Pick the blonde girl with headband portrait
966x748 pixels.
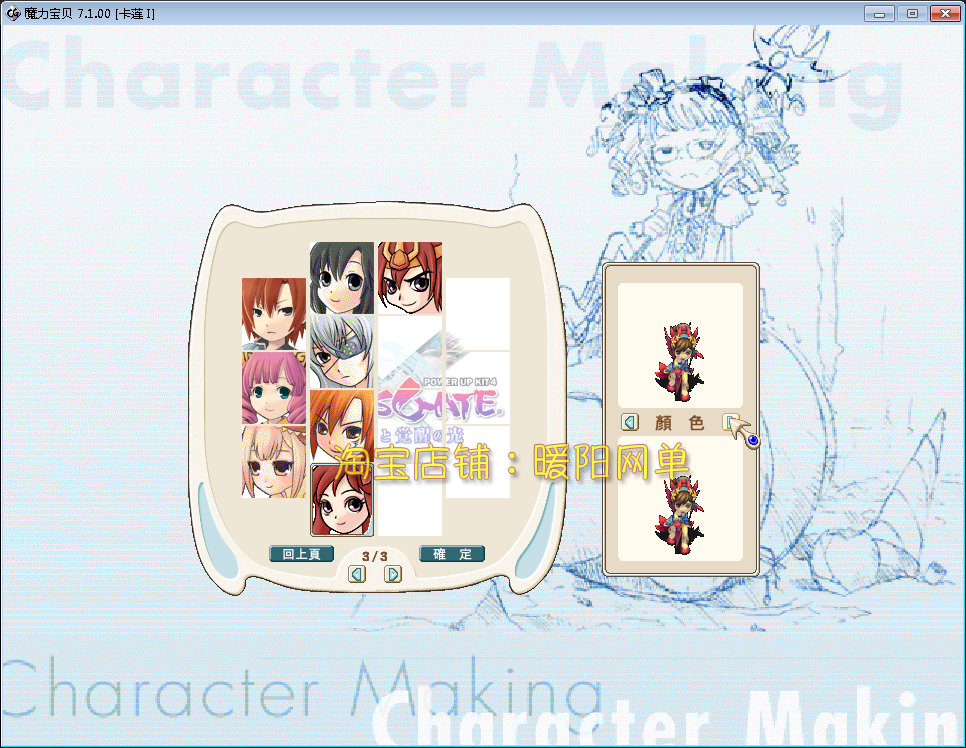point(274,461)
